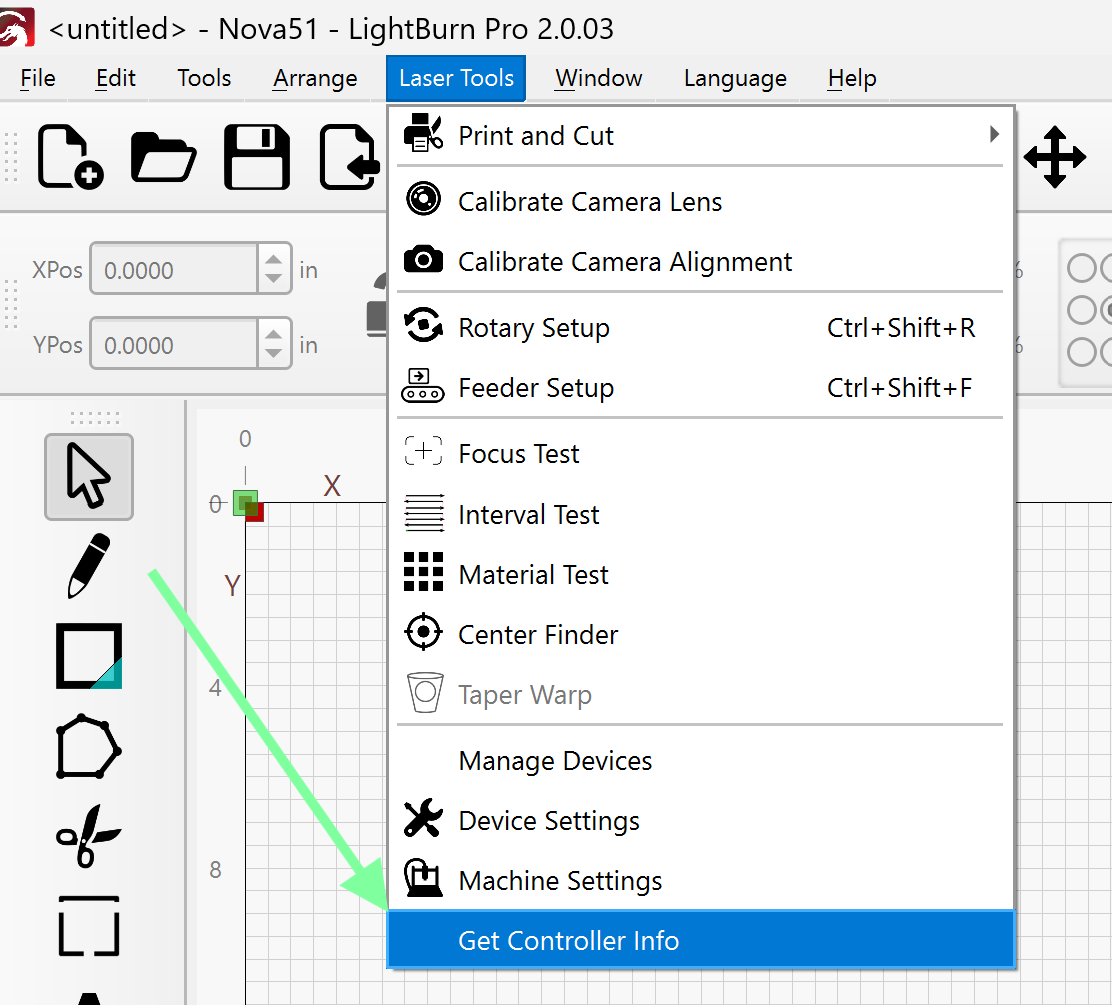Open the Help menu

852,78
